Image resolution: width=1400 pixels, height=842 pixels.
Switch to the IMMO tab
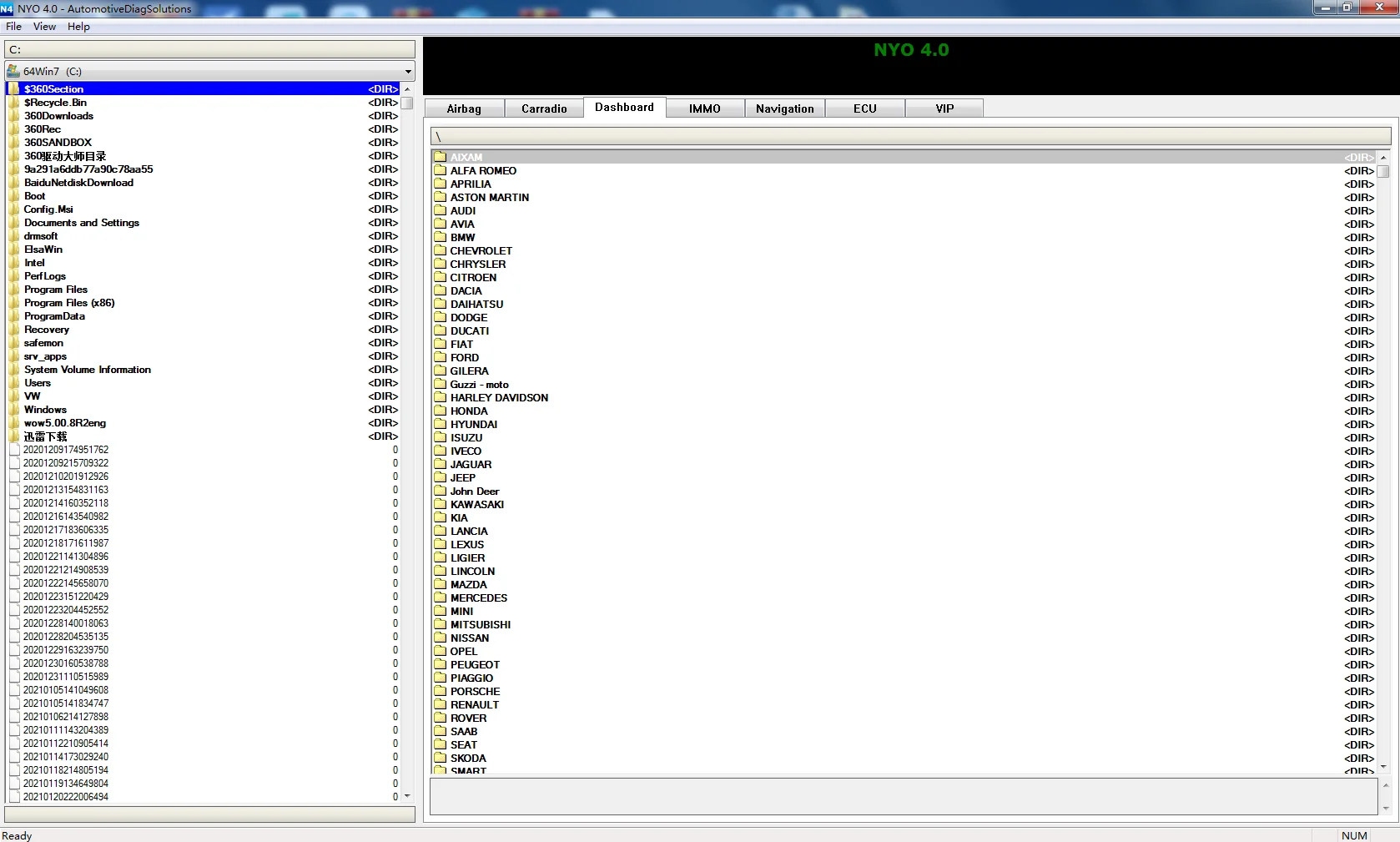[705, 108]
